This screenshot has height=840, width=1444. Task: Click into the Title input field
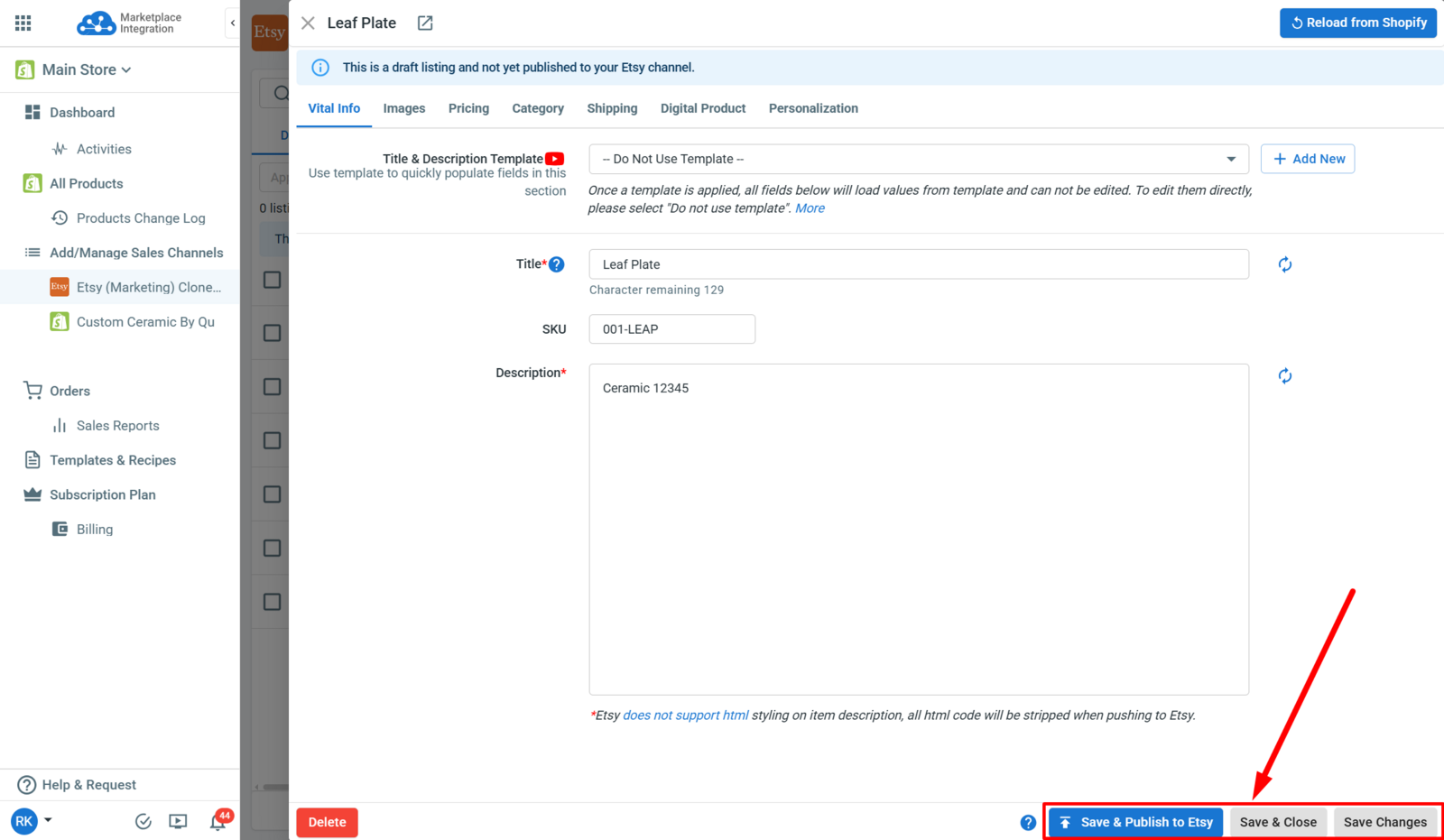(919, 264)
